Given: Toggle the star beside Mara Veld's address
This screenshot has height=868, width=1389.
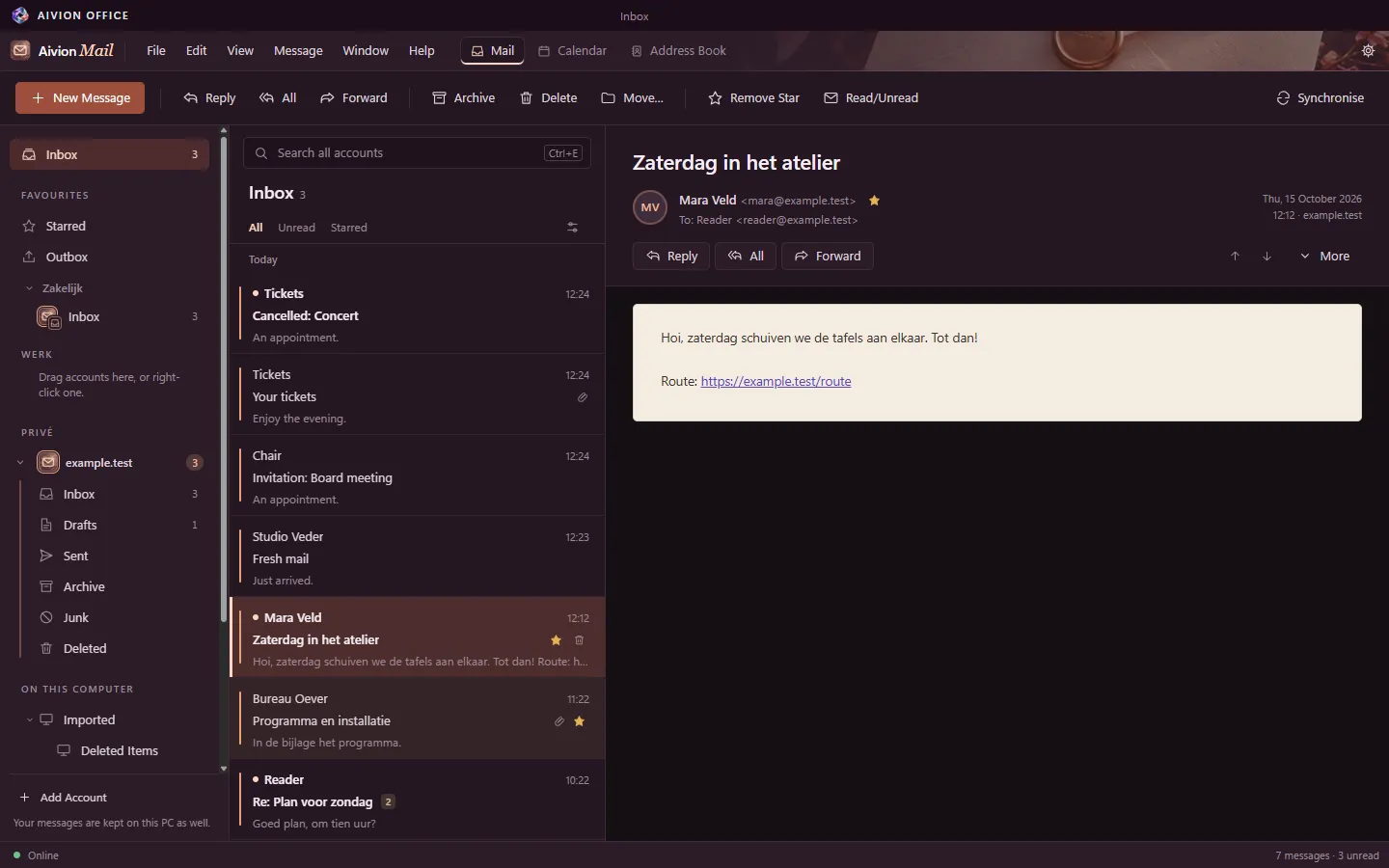Looking at the screenshot, I should click(874, 201).
